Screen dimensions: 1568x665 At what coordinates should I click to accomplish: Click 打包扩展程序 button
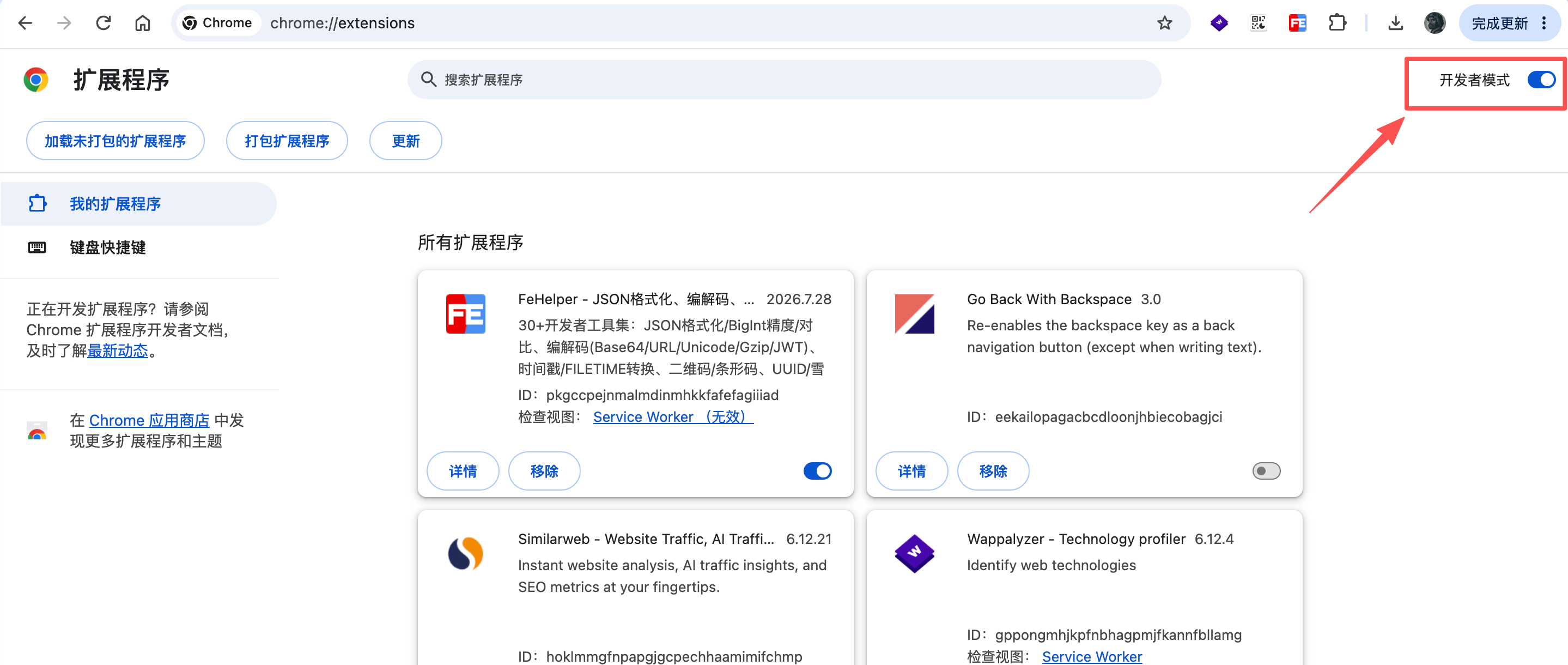coord(287,141)
